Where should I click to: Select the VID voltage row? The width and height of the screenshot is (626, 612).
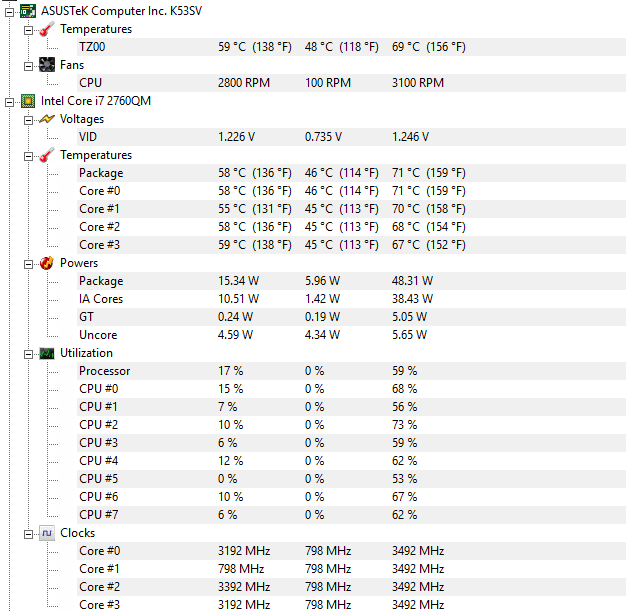point(352,137)
